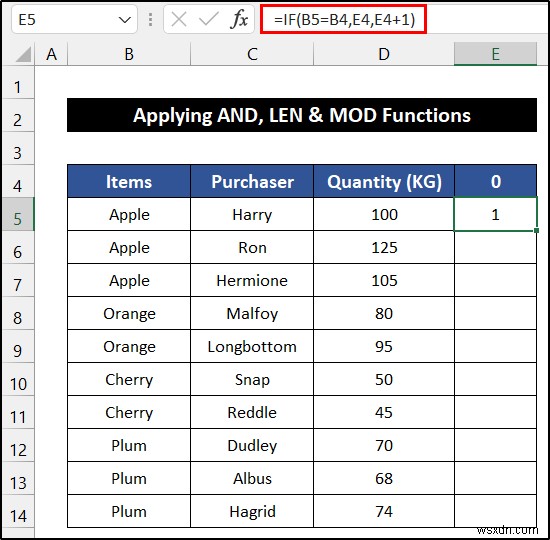
Task: Click the Select All corner triangle
Action: pos(23,55)
